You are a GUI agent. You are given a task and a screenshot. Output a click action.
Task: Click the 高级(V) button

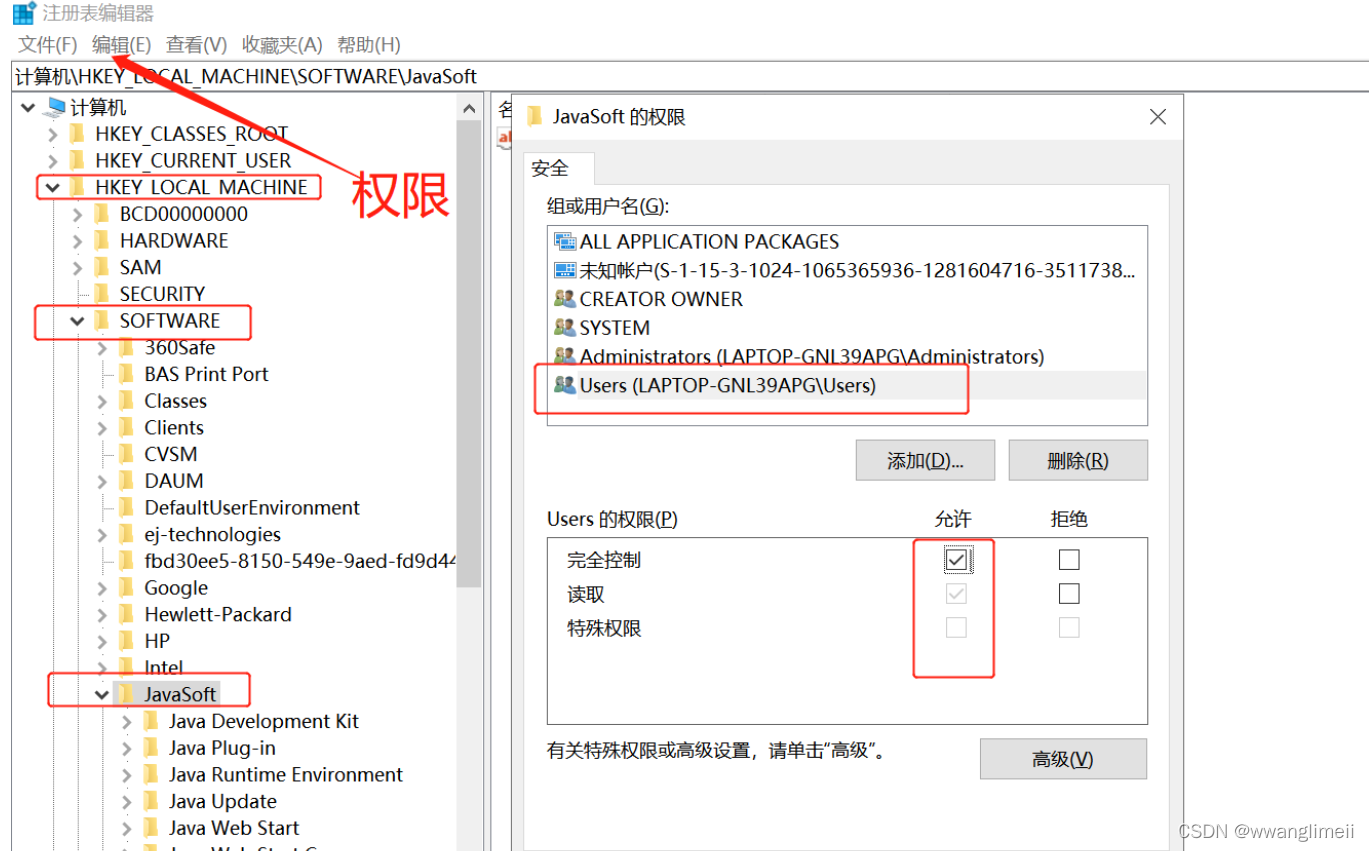[x=1063, y=760]
